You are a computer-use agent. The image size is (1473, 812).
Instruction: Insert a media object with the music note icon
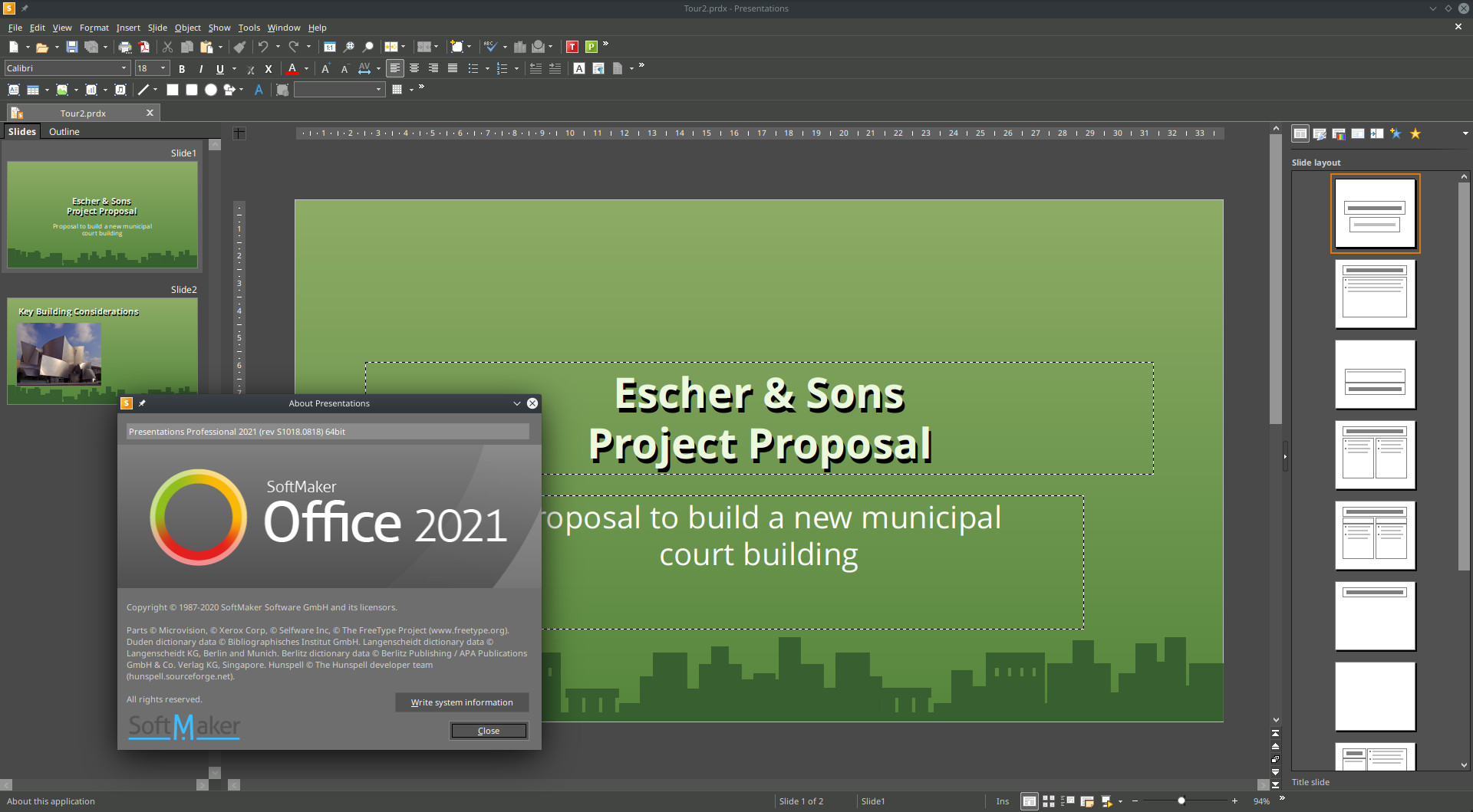tap(120, 90)
